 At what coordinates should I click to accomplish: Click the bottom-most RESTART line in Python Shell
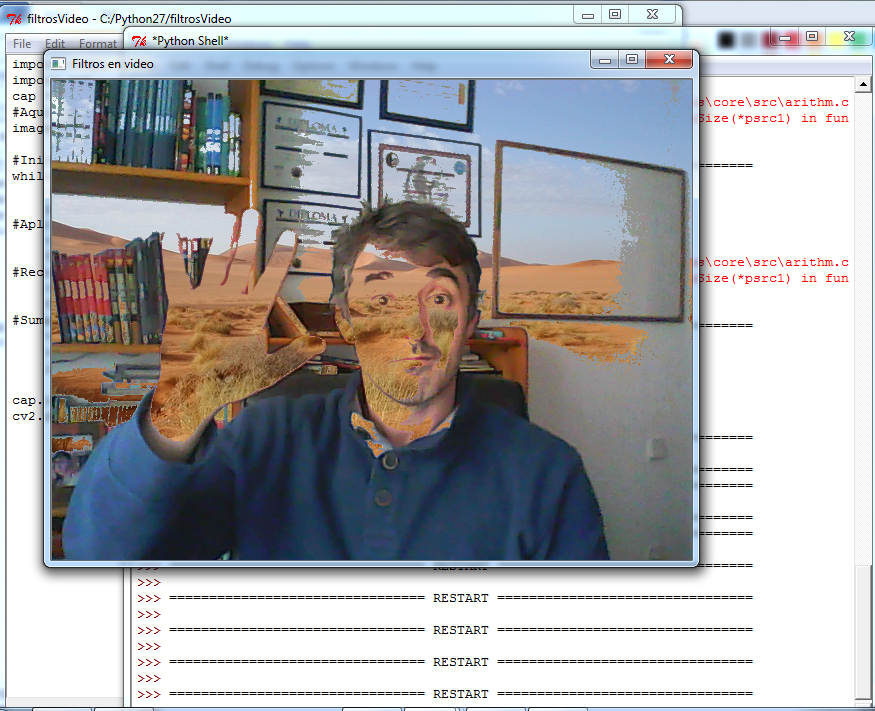[x=445, y=694]
